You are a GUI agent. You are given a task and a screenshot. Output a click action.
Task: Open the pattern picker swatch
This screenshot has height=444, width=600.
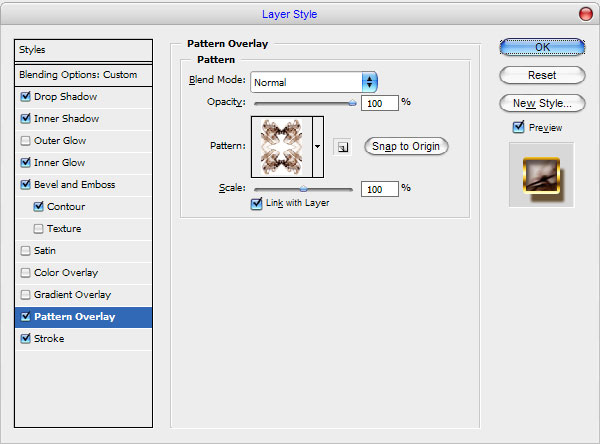click(x=282, y=147)
